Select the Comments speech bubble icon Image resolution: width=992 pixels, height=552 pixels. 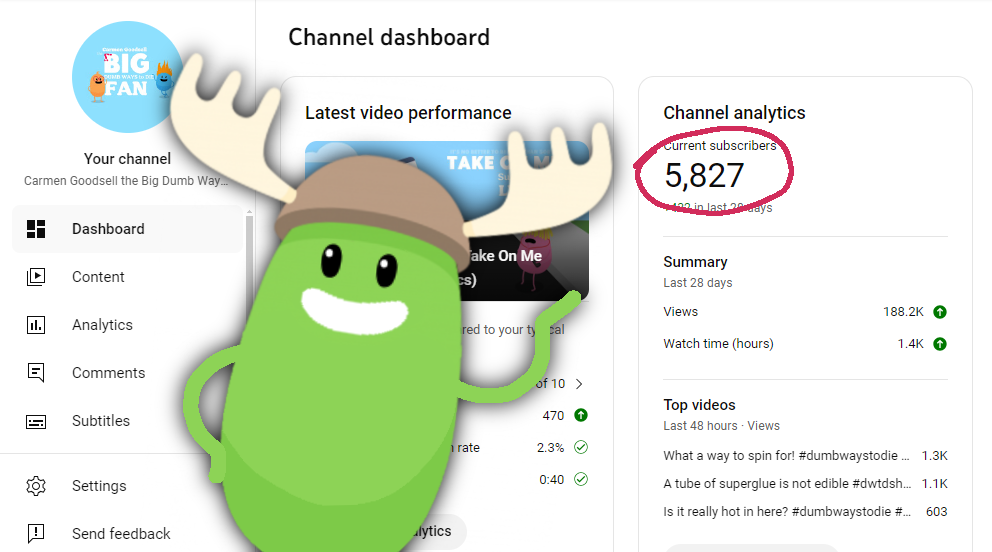(36, 373)
